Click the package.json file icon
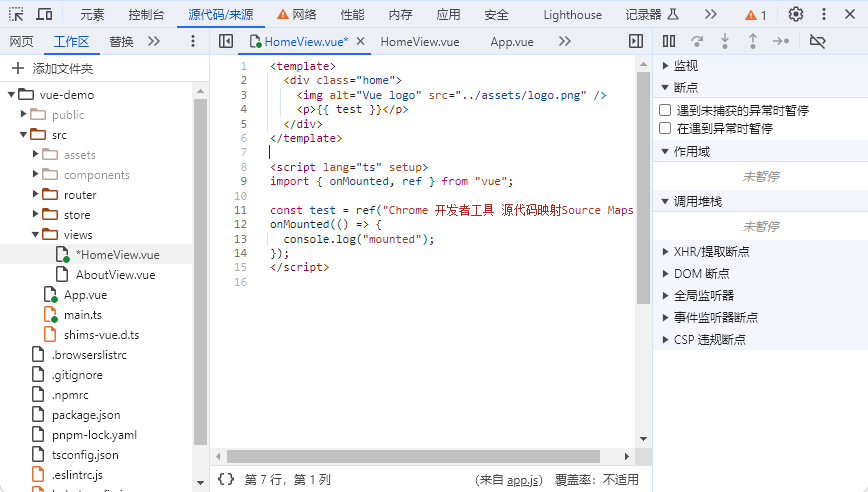 coord(38,415)
